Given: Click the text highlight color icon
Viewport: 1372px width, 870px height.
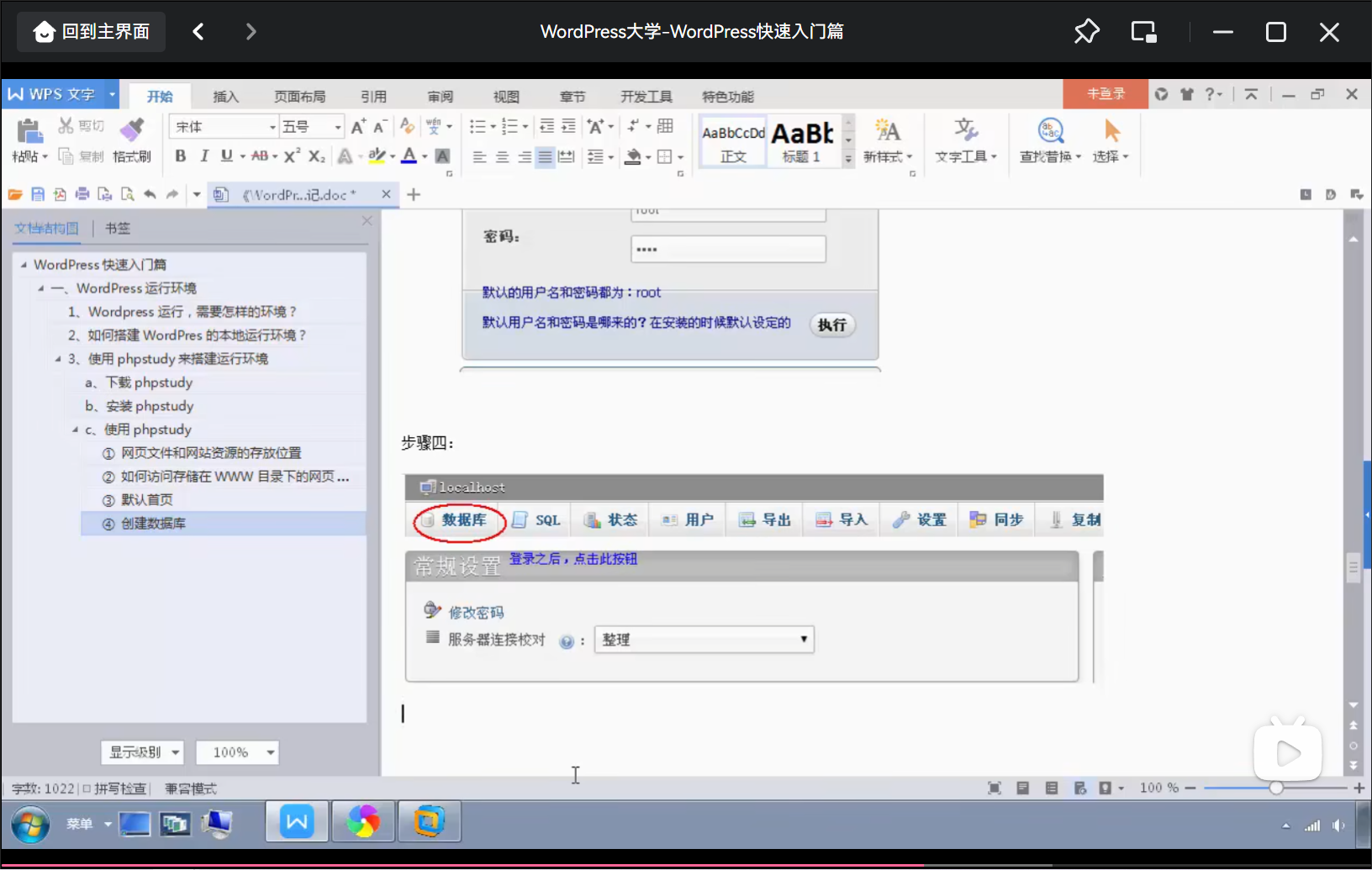Looking at the screenshot, I should coord(377,156).
